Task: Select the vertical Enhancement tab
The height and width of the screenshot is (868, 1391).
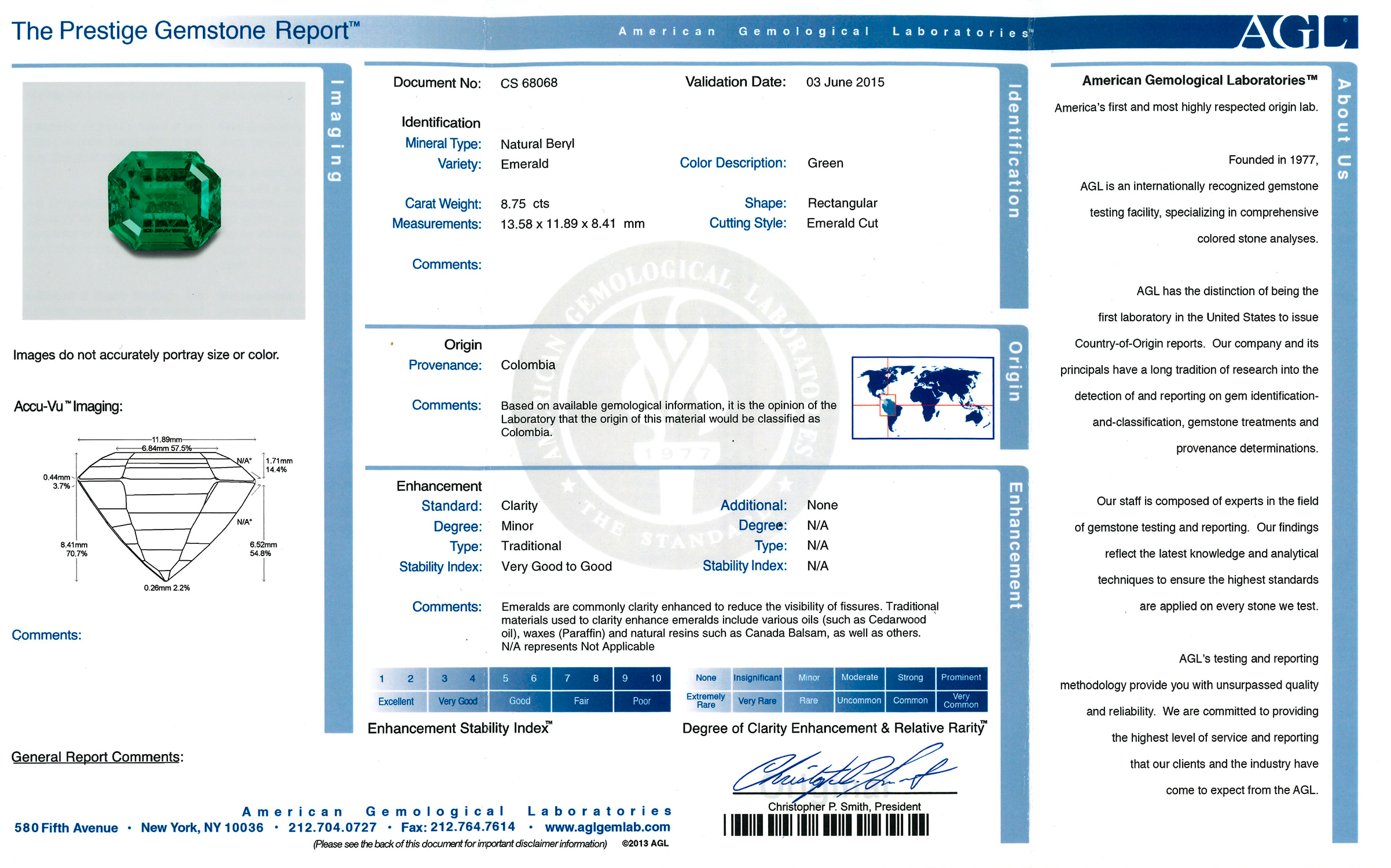Action: tap(1015, 545)
